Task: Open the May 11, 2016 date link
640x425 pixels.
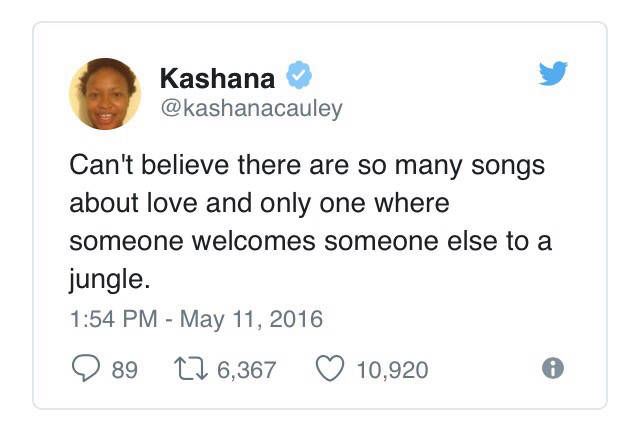Action: coord(249,320)
